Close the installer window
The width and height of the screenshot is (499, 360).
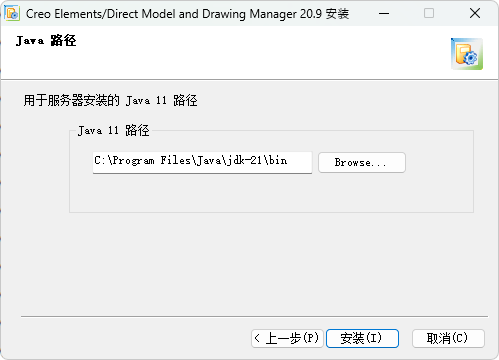(x=475, y=13)
